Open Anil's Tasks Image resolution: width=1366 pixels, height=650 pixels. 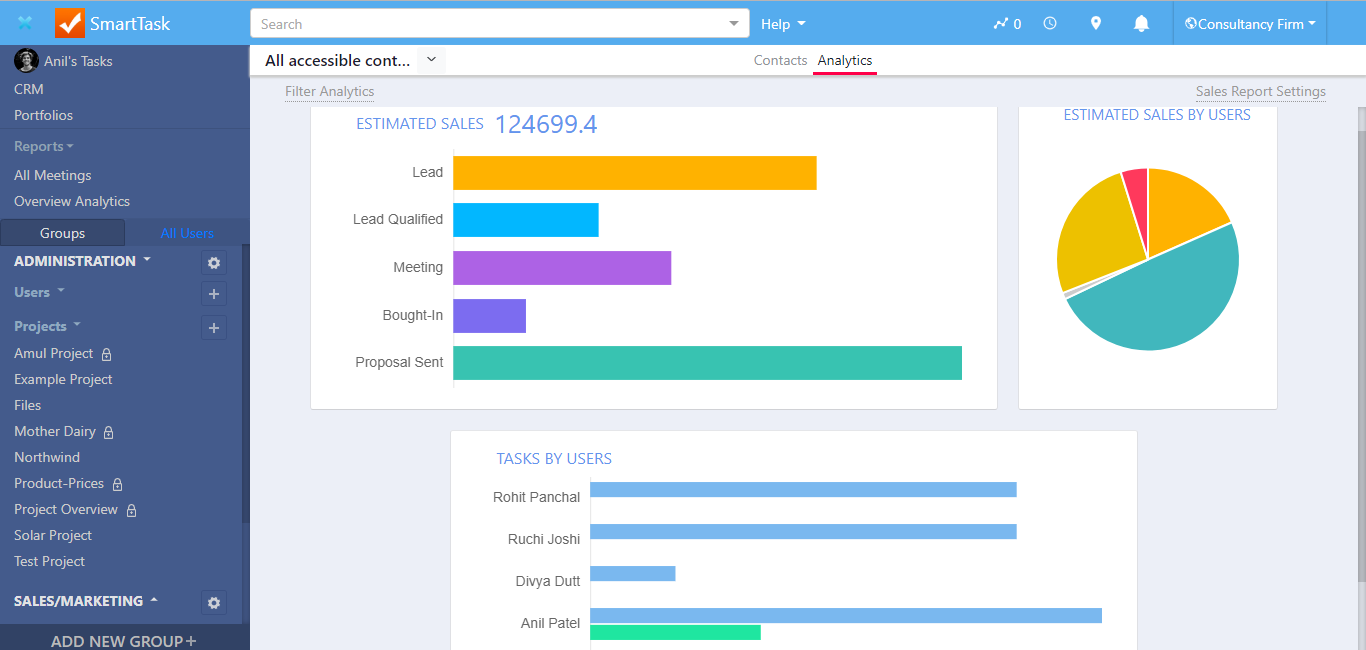(78, 61)
